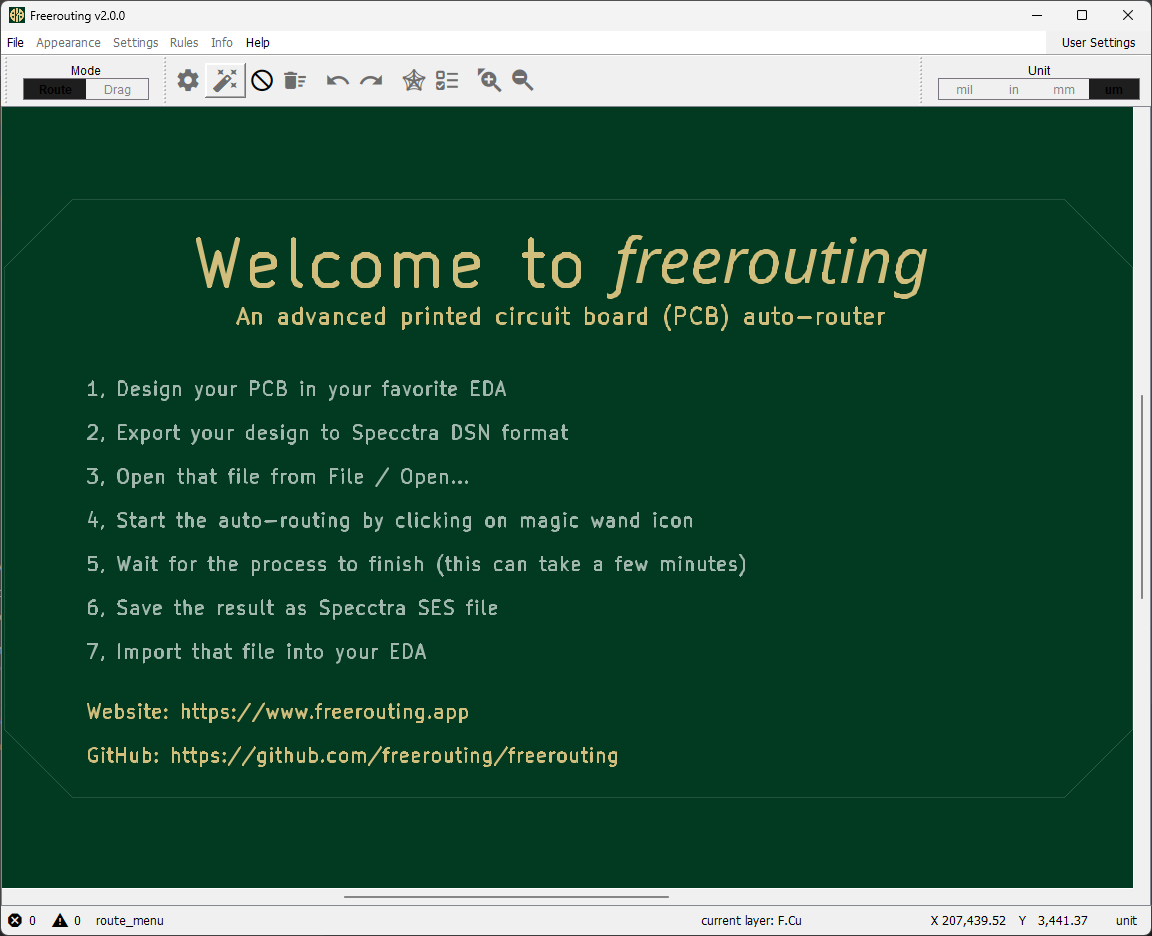Click the cancel (circle-slash) toolbar icon

262,80
